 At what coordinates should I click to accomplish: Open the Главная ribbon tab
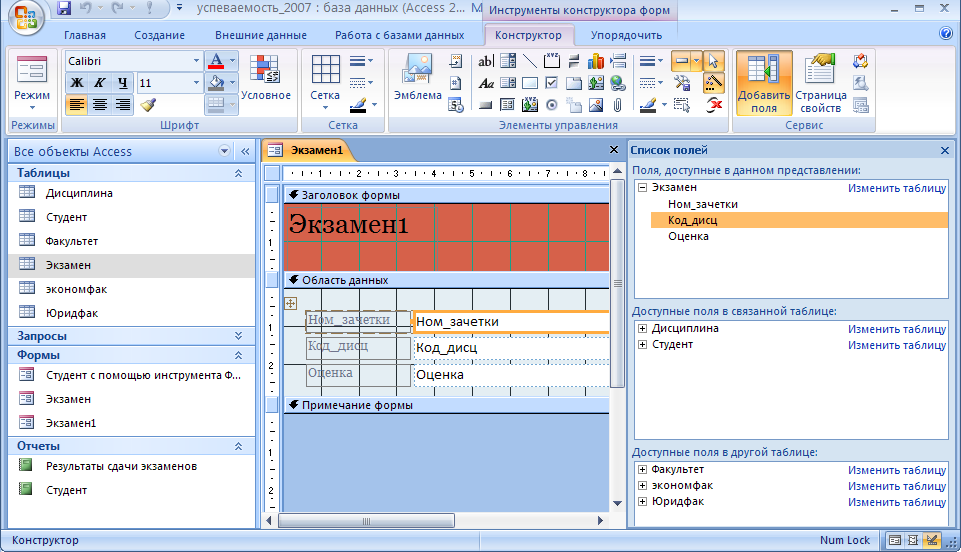tap(85, 36)
